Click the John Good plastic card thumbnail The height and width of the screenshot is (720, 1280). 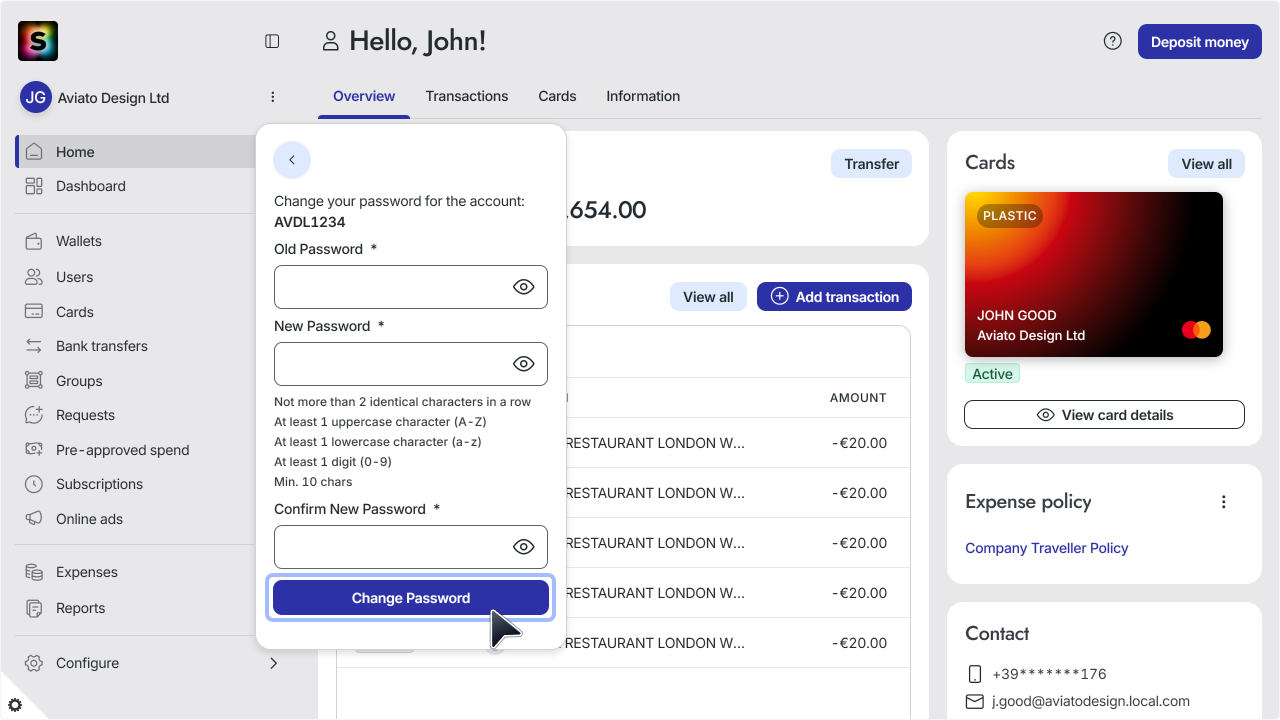(x=1094, y=274)
